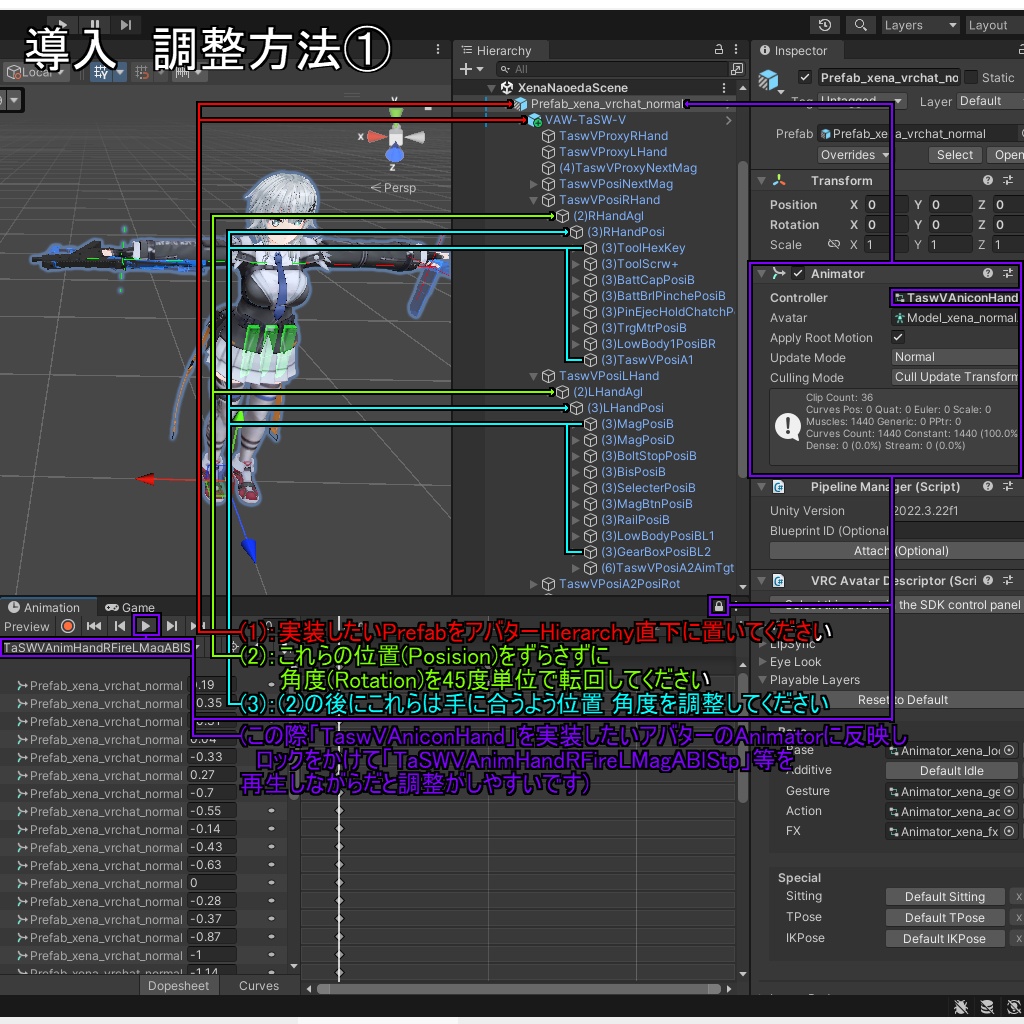The height and width of the screenshot is (1024, 1024).
Task: Open the Layer Default dropdown
Action: tap(989, 101)
